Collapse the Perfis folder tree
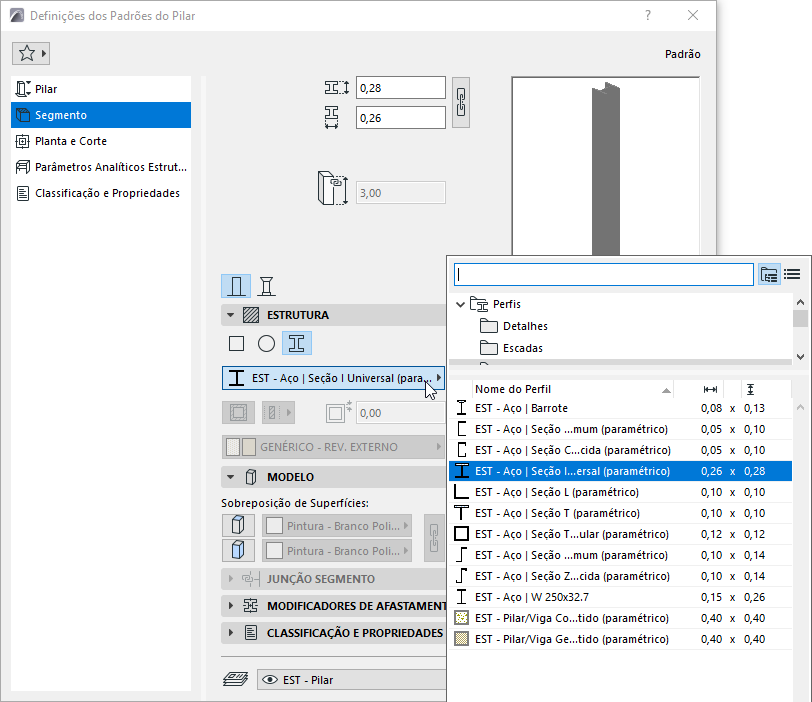Image resolution: width=812 pixels, height=702 pixels. (x=460, y=304)
